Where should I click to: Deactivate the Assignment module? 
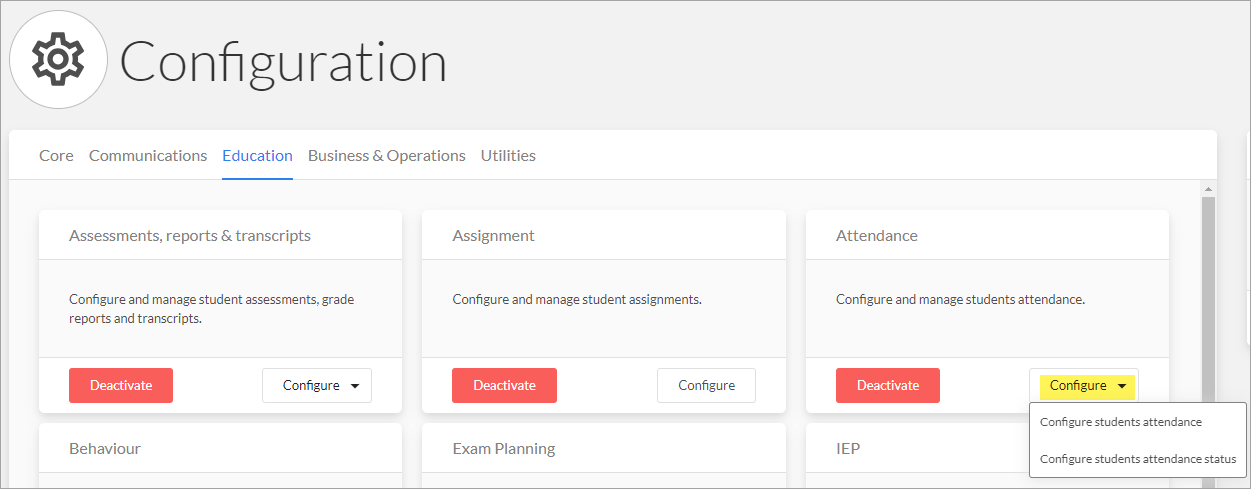point(504,385)
